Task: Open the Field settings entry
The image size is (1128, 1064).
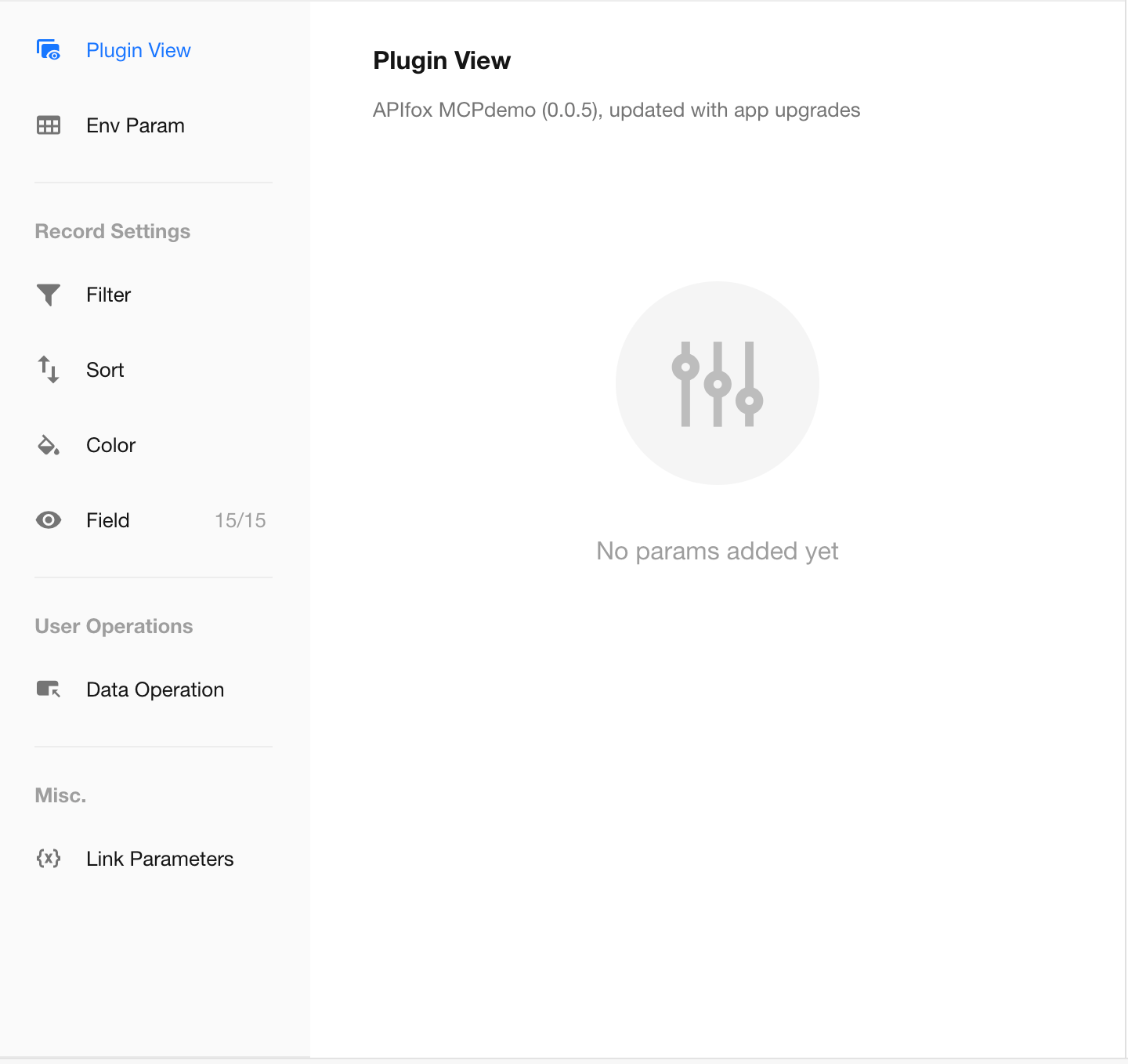Action: click(108, 520)
